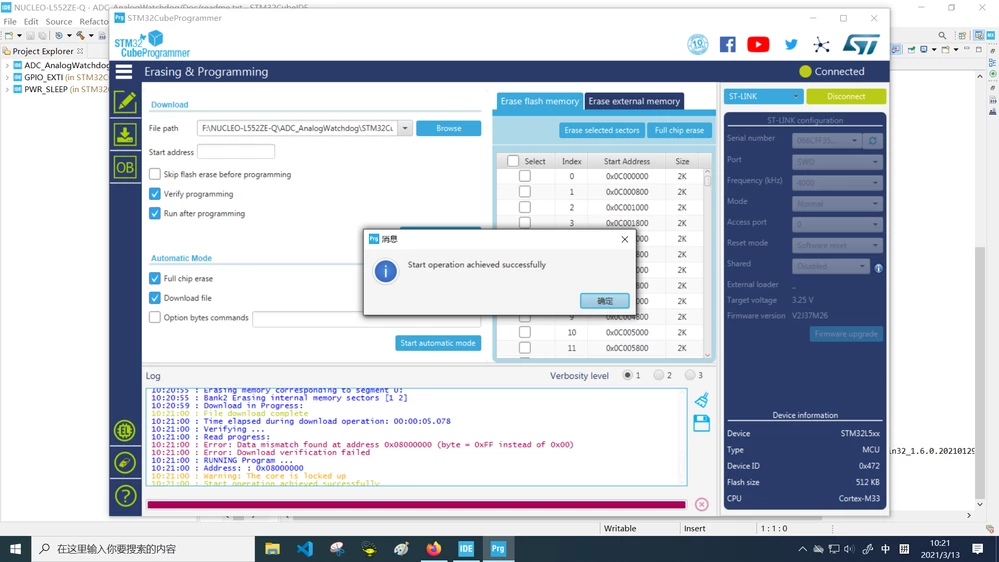This screenshot has height=562, width=999.
Task: Click Start automatic mode button
Action: (x=438, y=343)
